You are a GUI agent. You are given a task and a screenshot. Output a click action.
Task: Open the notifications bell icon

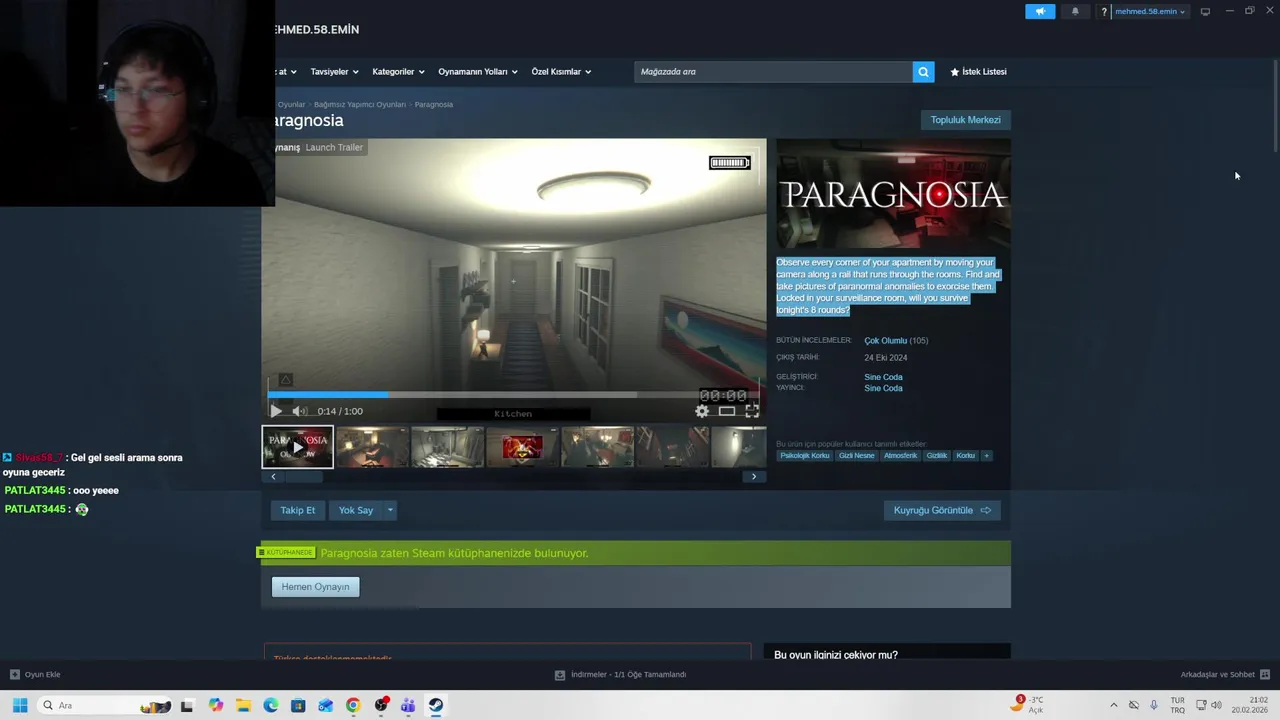(x=1075, y=12)
